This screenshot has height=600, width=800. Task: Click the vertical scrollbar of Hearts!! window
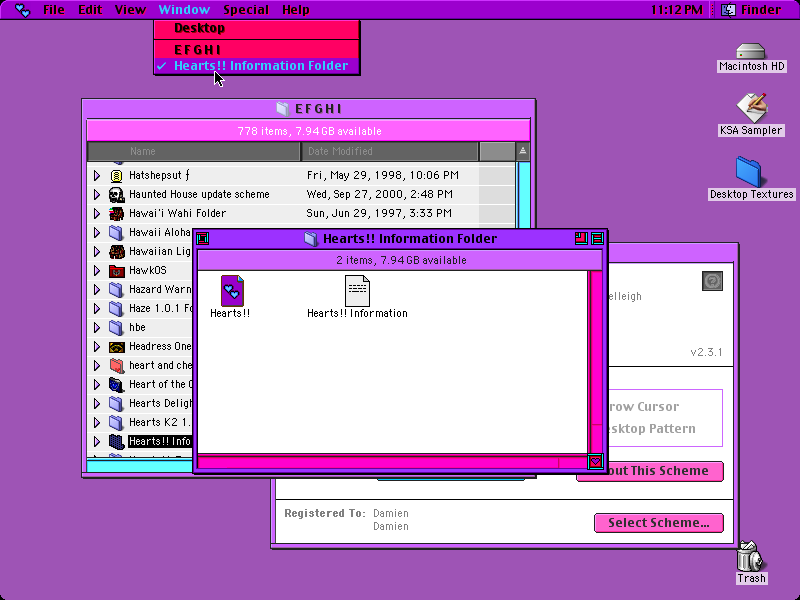pos(595,361)
